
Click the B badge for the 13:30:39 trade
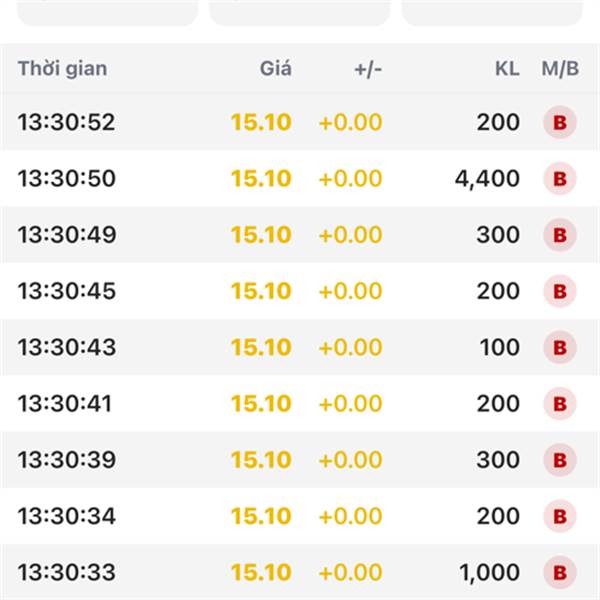click(x=560, y=460)
